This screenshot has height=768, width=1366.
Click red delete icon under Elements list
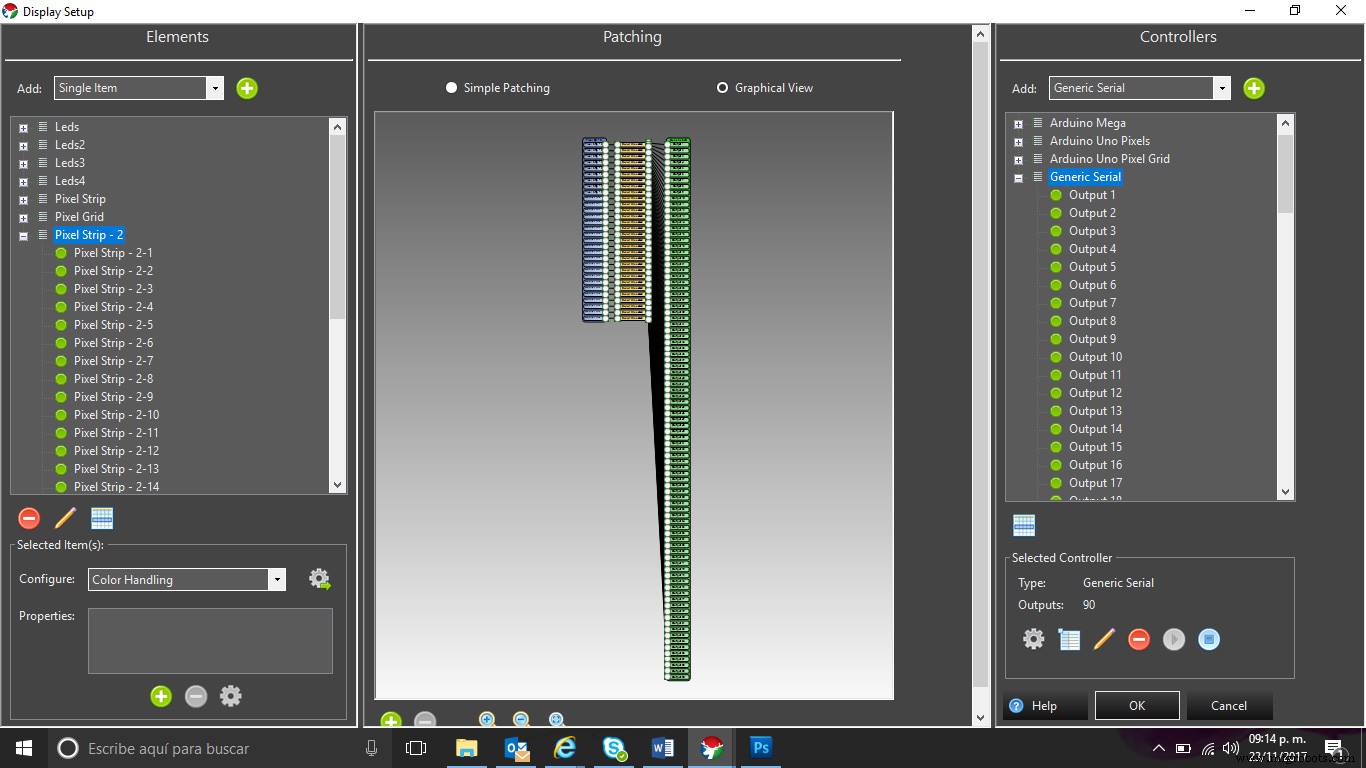(29, 518)
